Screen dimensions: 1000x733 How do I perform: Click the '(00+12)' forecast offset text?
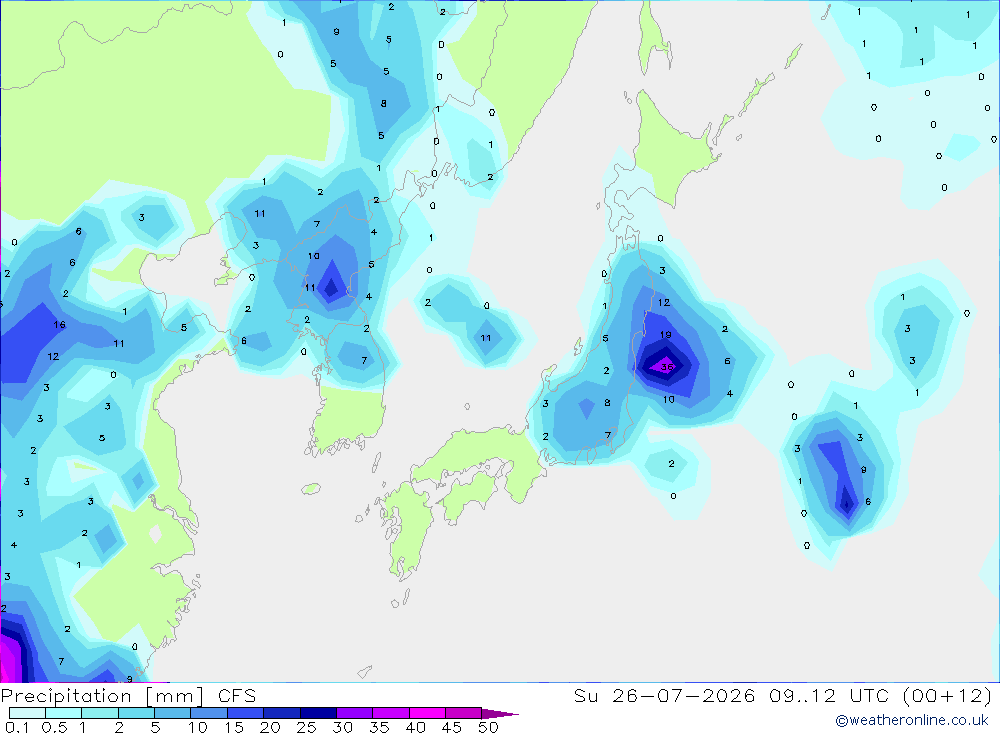pyautogui.click(x=947, y=695)
